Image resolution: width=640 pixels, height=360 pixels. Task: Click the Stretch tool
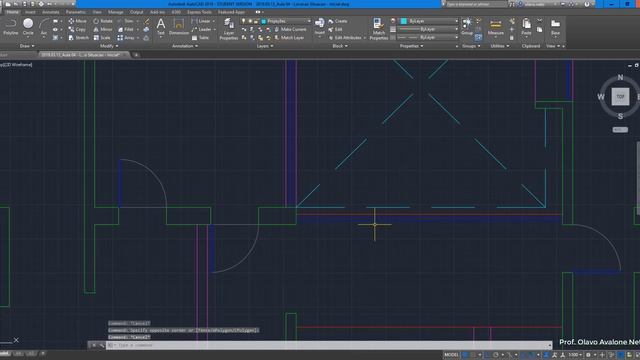[x=78, y=38]
